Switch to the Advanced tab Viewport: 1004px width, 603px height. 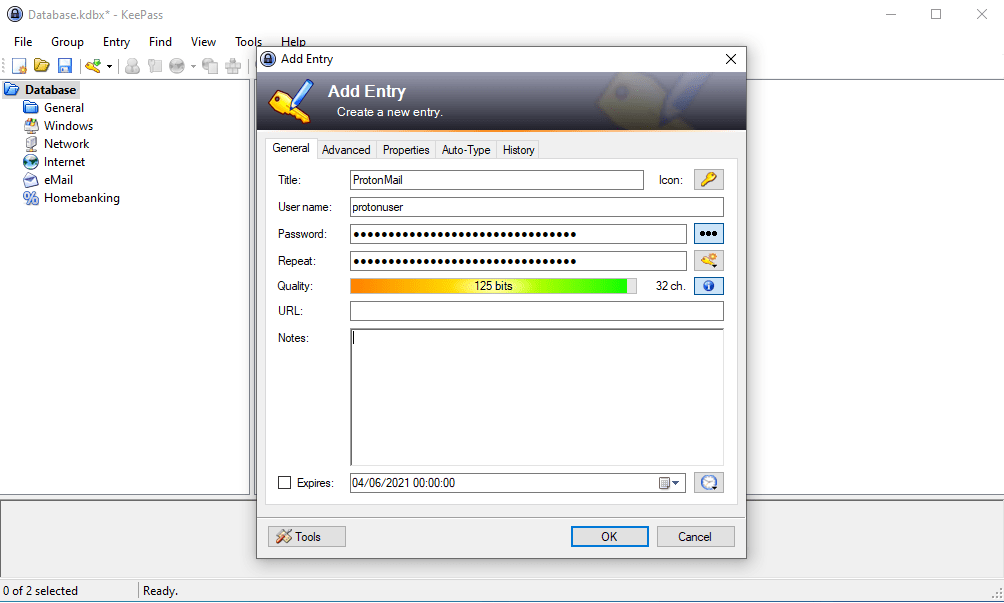pyautogui.click(x=346, y=149)
